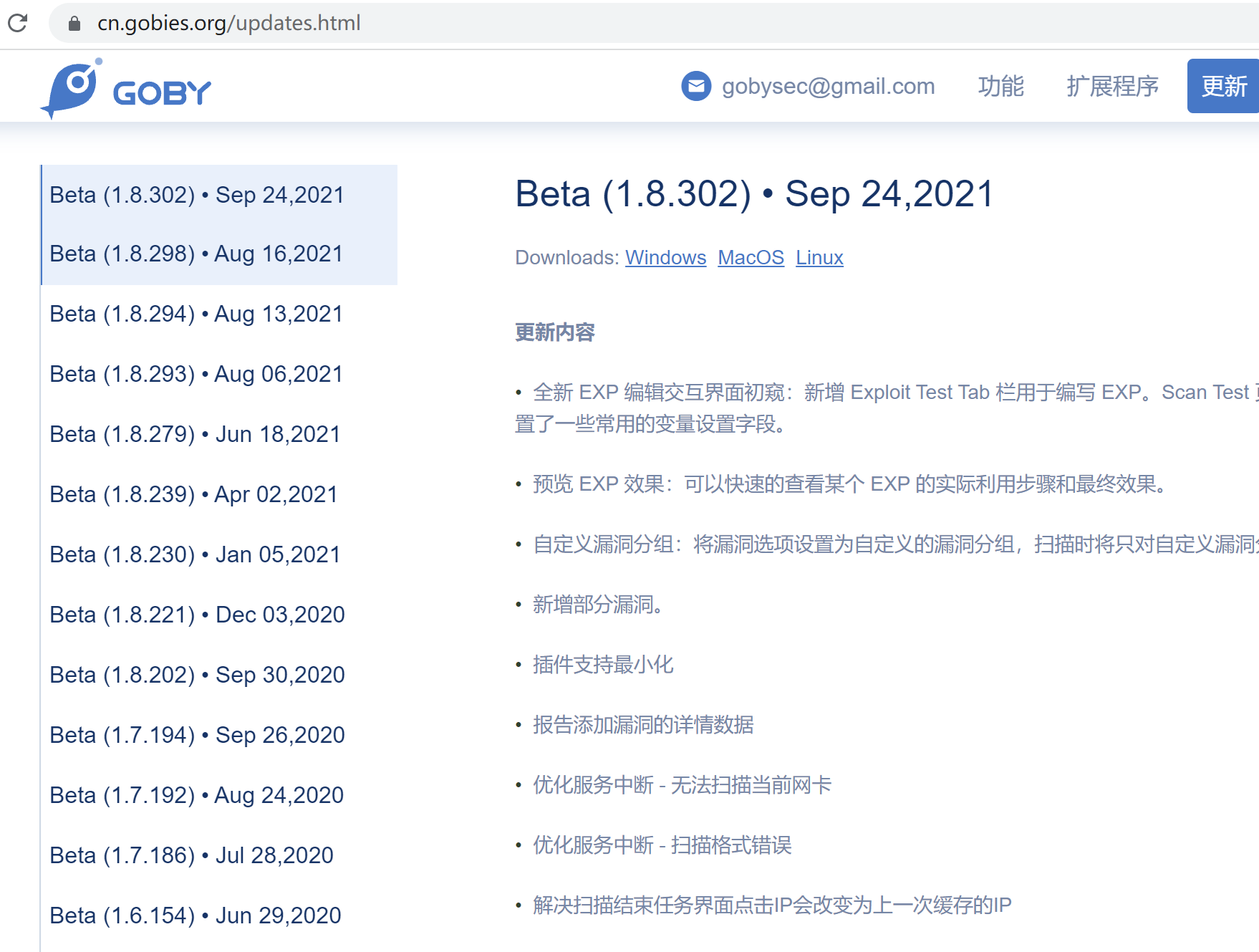Image resolution: width=1259 pixels, height=952 pixels.
Task: Select Beta (1.8.239) Apr 02,2021 entry
Action: [219, 494]
